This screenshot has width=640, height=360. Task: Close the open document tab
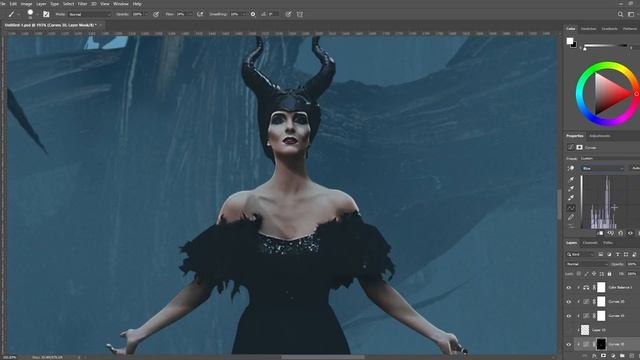101,25
